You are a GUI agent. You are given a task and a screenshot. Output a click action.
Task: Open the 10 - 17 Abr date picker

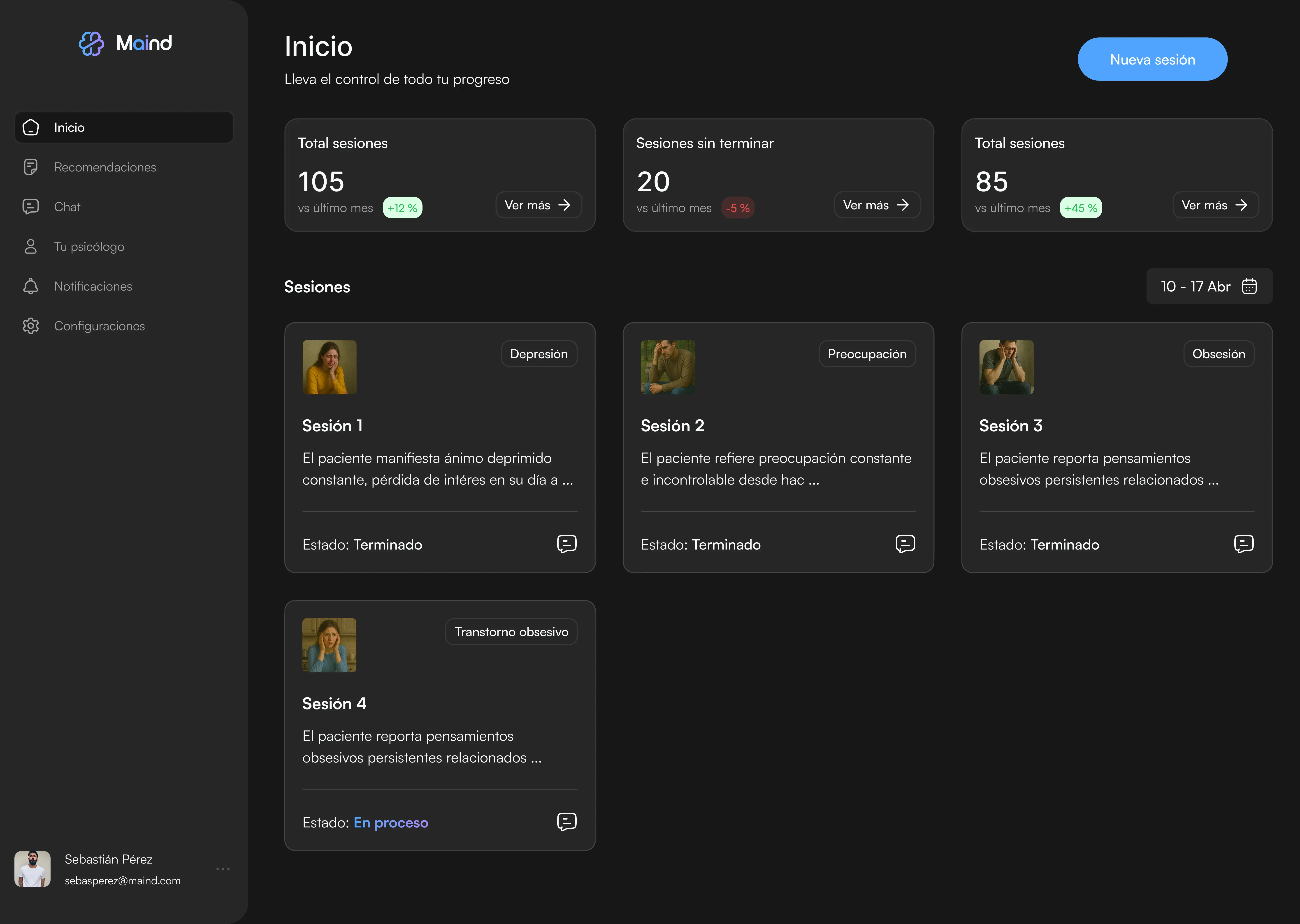[x=1209, y=286]
